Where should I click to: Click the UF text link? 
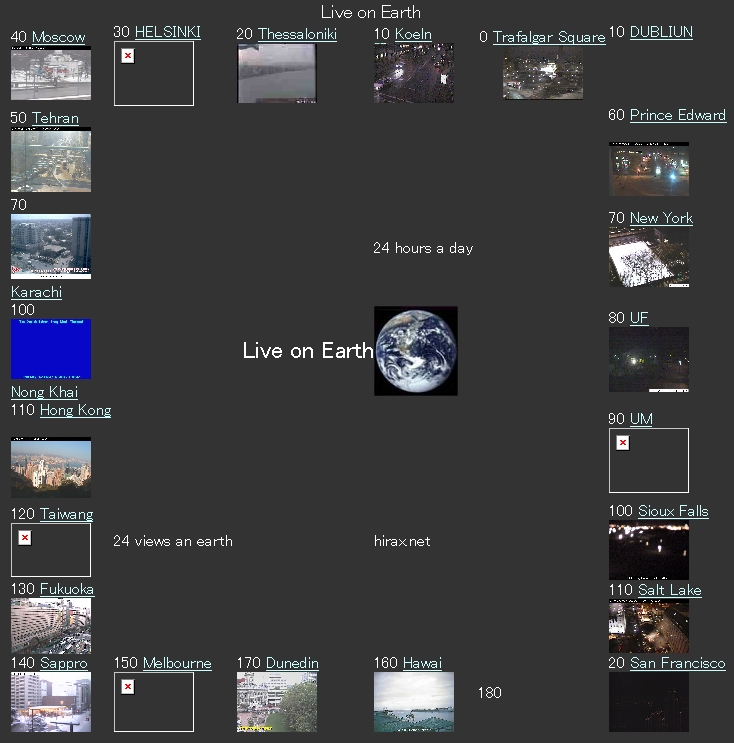[x=639, y=318]
